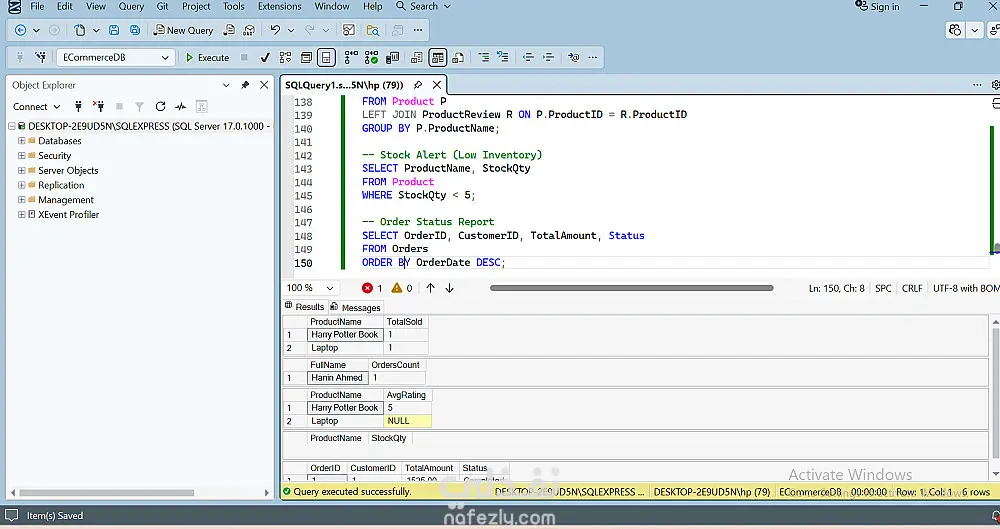Click the Search box in title bar
Image resolution: width=1000 pixels, height=529 pixels.
(423, 6)
